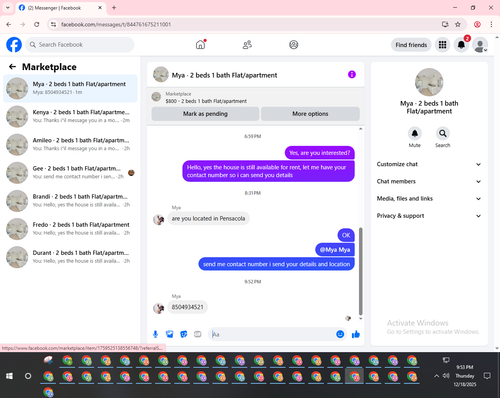Click the back arrow beside Marketplace

pyautogui.click(x=12, y=67)
